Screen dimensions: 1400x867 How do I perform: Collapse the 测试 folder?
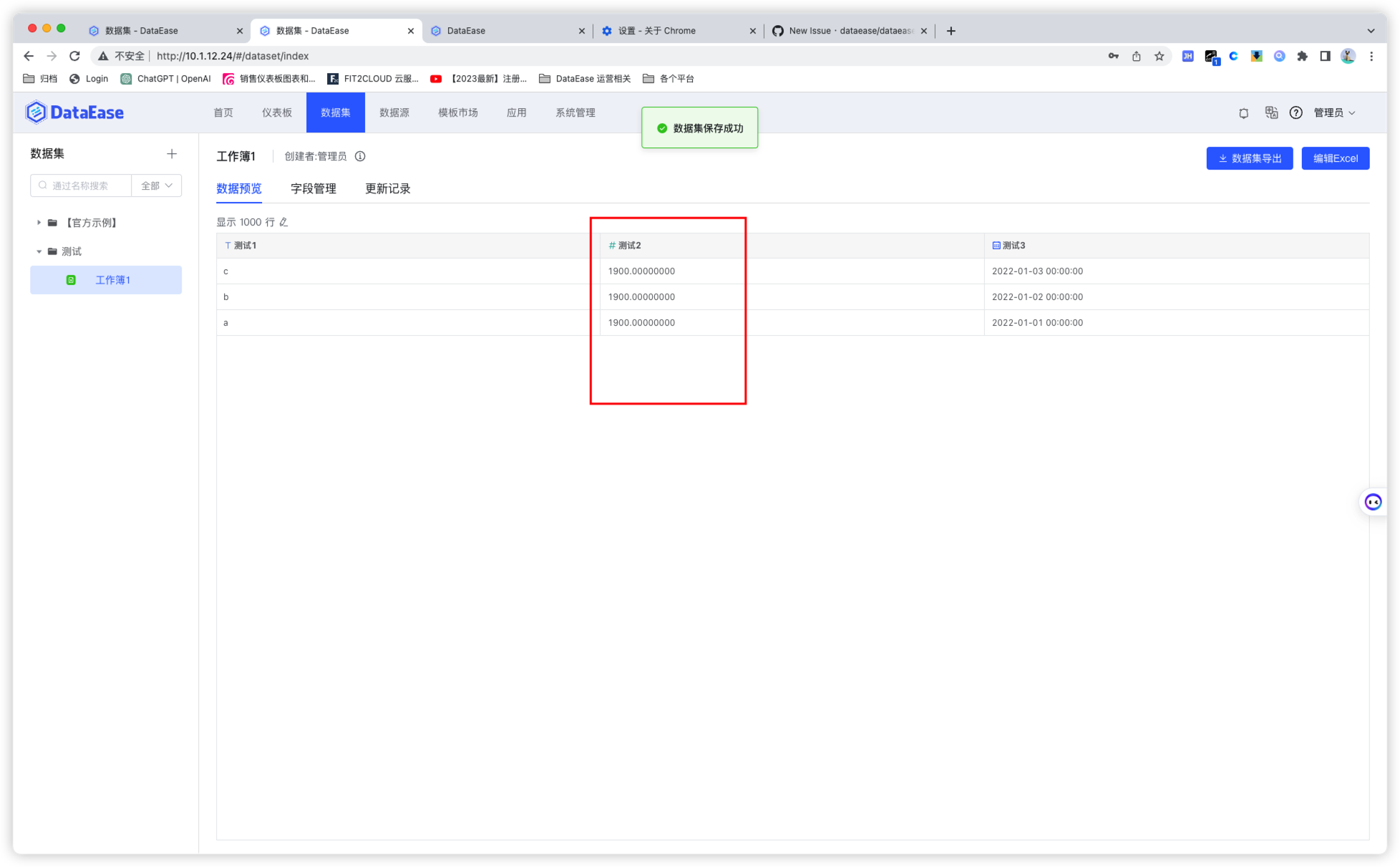(39, 251)
